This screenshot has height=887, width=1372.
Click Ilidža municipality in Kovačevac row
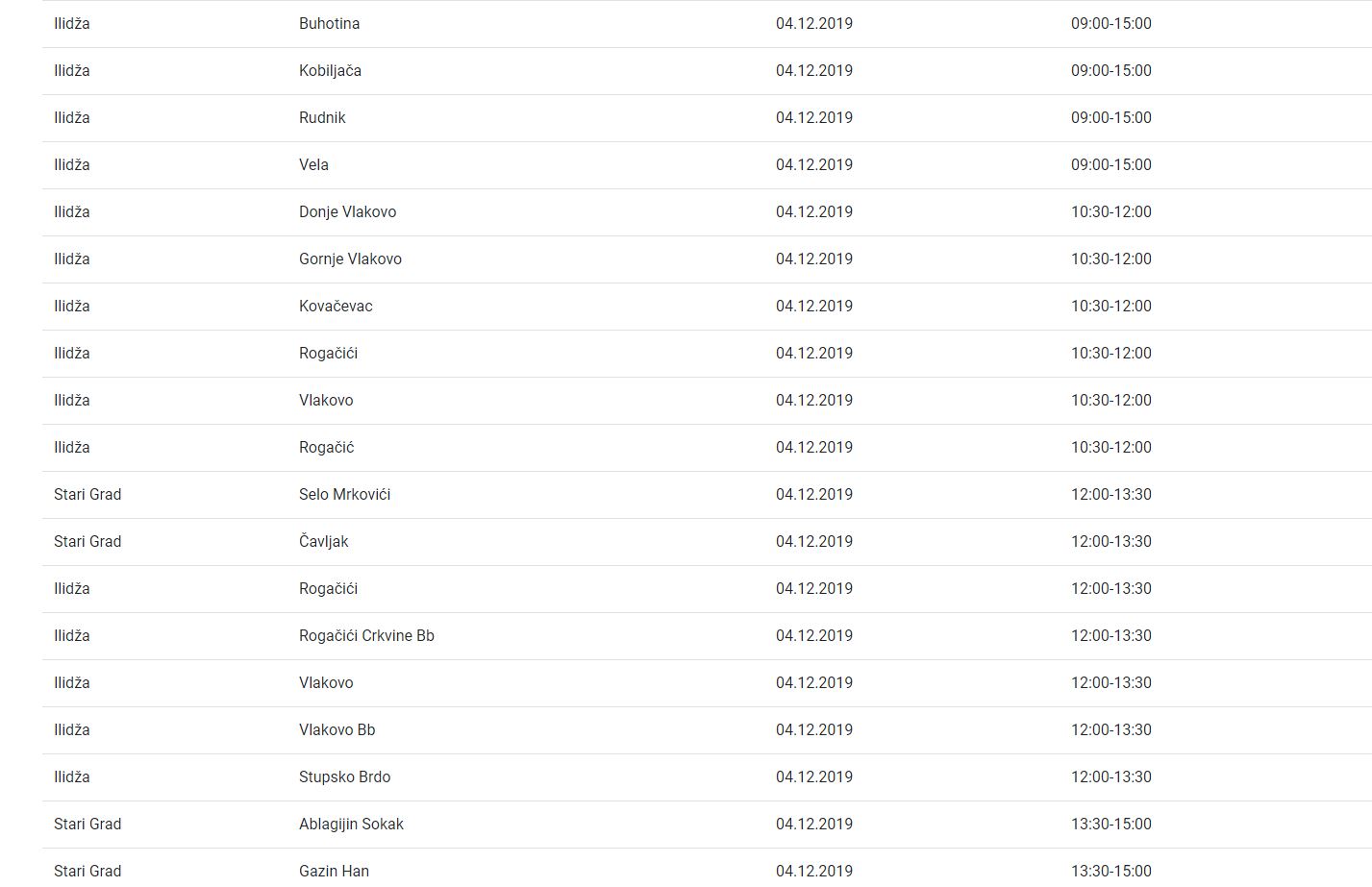[x=72, y=306]
